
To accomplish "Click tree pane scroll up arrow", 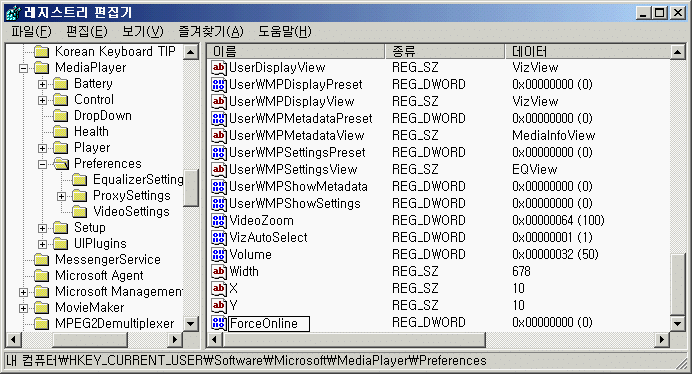I will pyautogui.click(x=191, y=52).
